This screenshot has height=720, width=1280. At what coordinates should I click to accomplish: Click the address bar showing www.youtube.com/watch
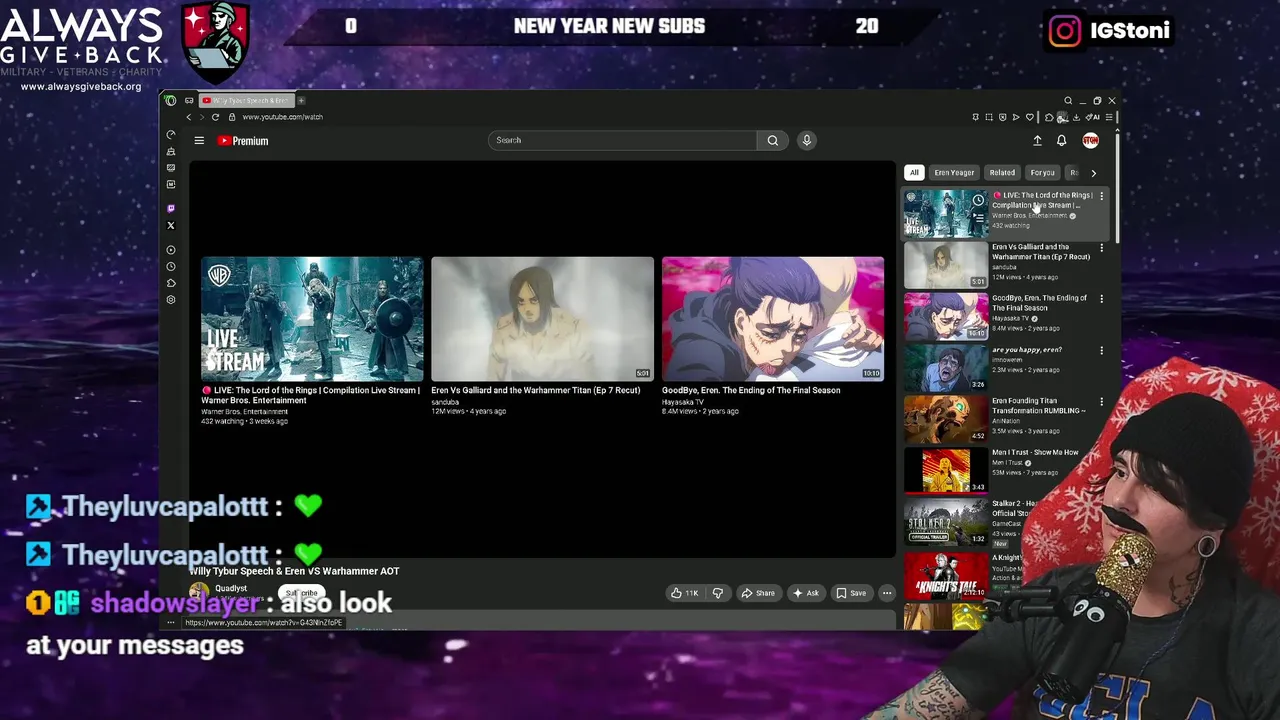282,117
